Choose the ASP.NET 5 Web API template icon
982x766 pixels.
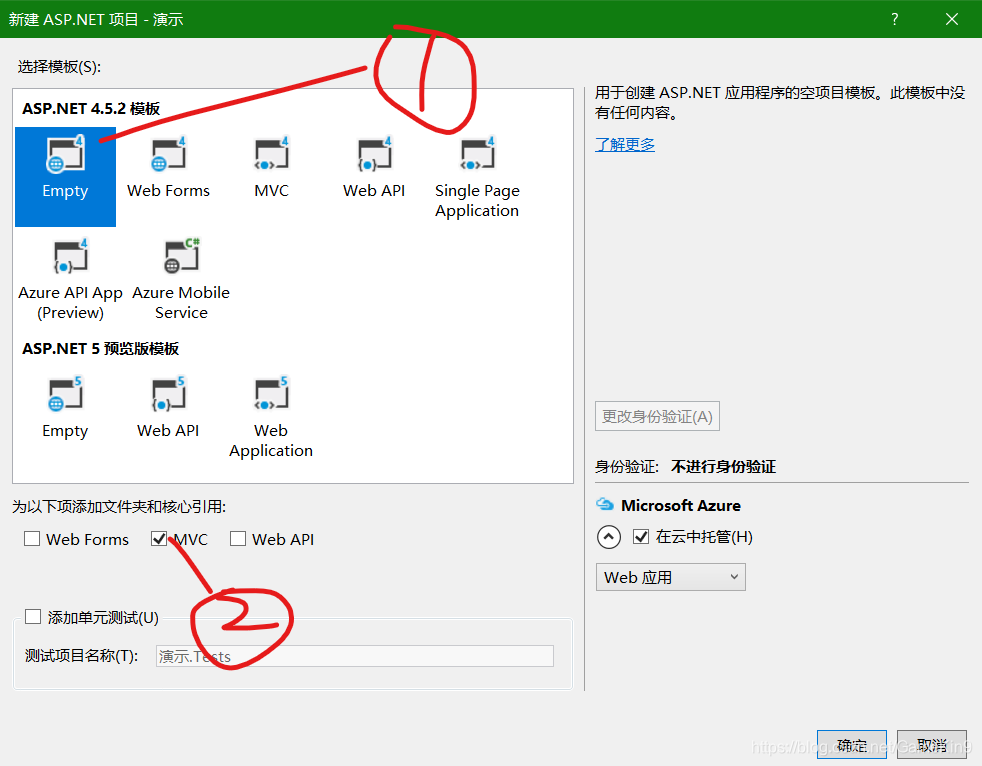(168, 395)
